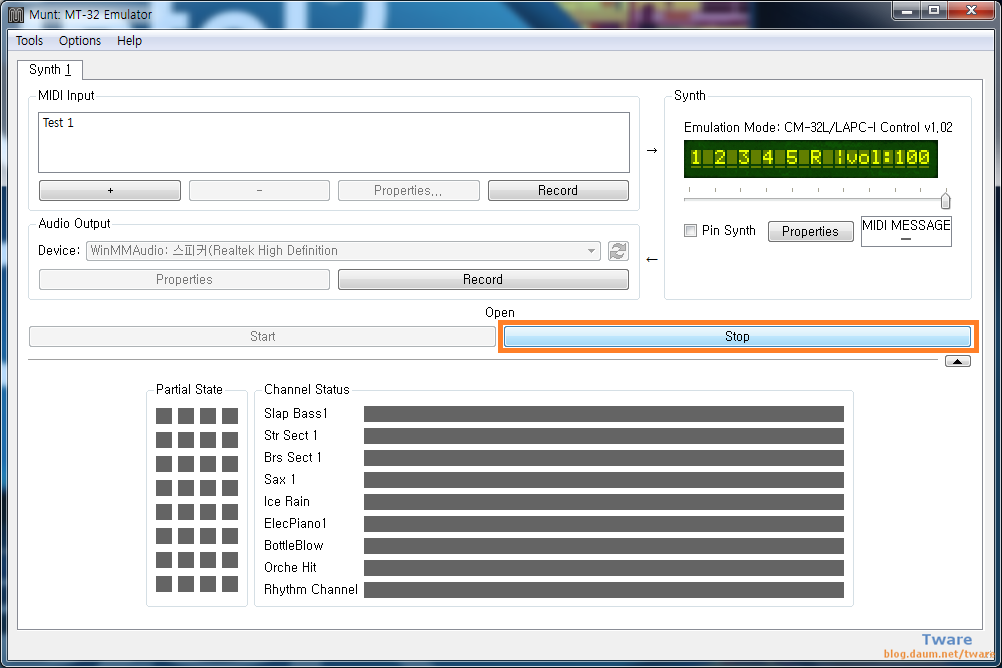
Task: Click the Ice Rain channel label
Action: point(287,501)
